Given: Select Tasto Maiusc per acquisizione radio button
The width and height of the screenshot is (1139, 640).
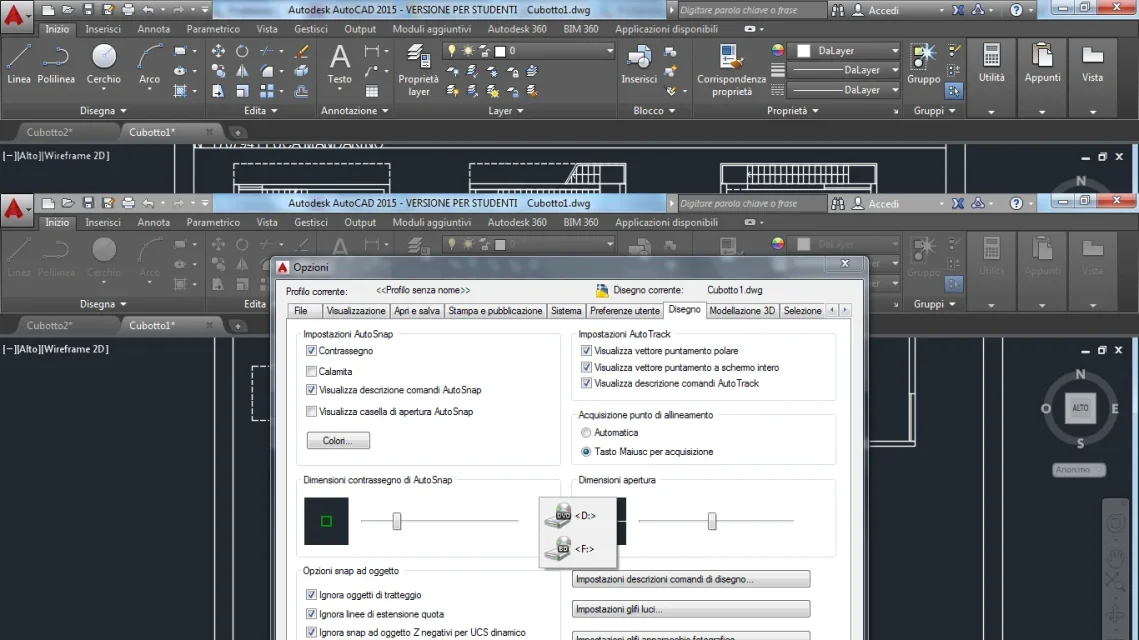Looking at the screenshot, I should [586, 452].
